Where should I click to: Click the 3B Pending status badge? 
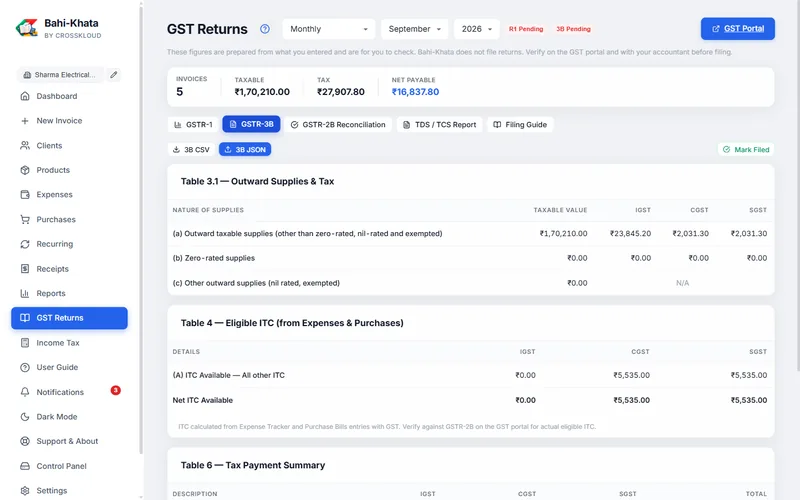coord(573,29)
